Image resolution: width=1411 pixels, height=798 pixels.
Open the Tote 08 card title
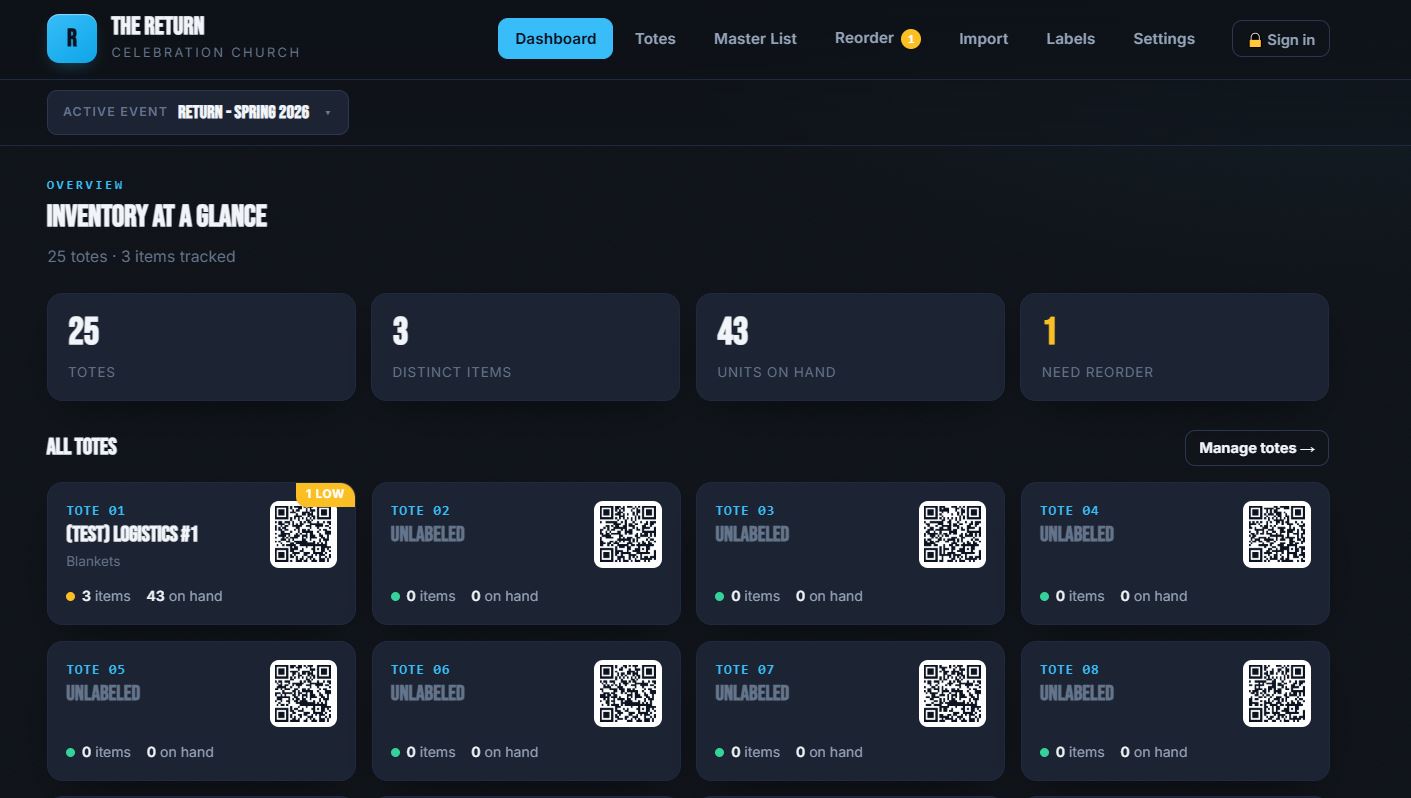click(1076, 693)
